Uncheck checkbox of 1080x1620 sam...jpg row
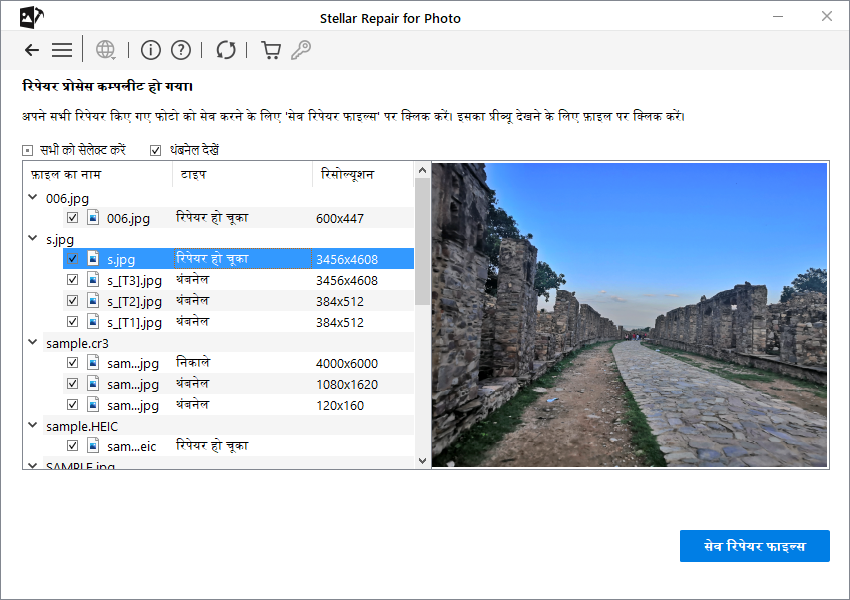The width and height of the screenshot is (850, 600). pos(72,384)
